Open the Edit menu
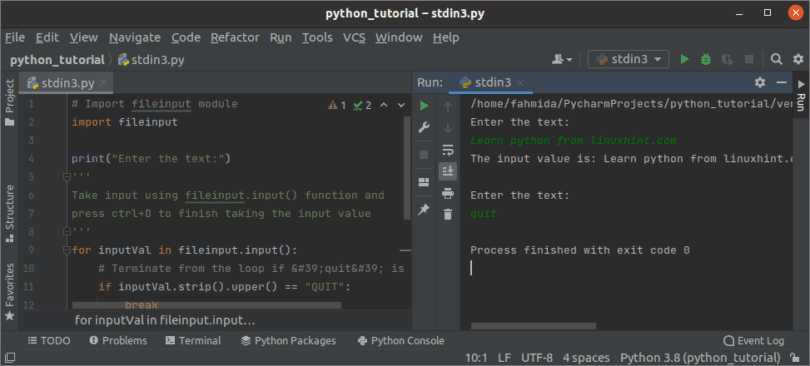The width and height of the screenshot is (810, 366). click(x=47, y=38)
